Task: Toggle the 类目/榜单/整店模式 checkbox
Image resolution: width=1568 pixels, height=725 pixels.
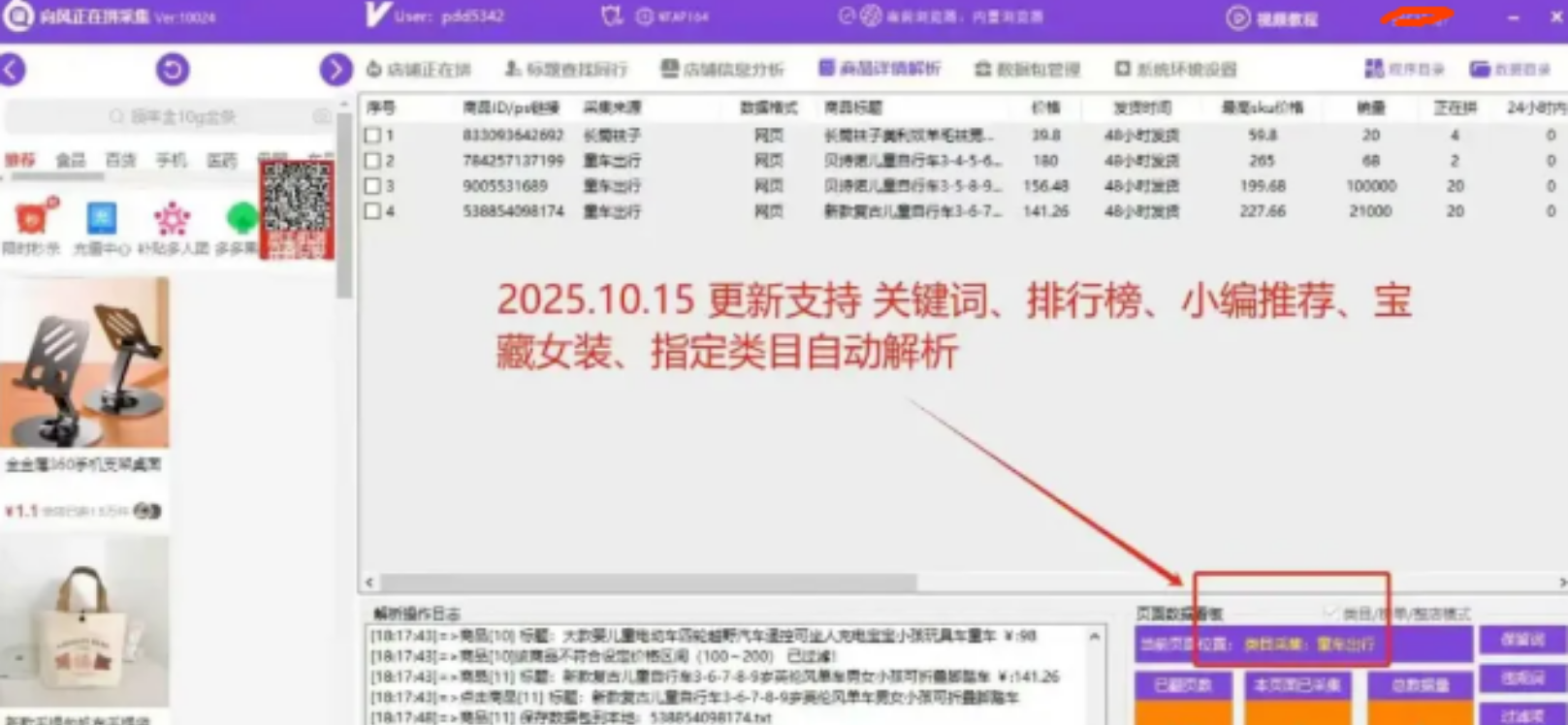Action: click(1331, 614)
